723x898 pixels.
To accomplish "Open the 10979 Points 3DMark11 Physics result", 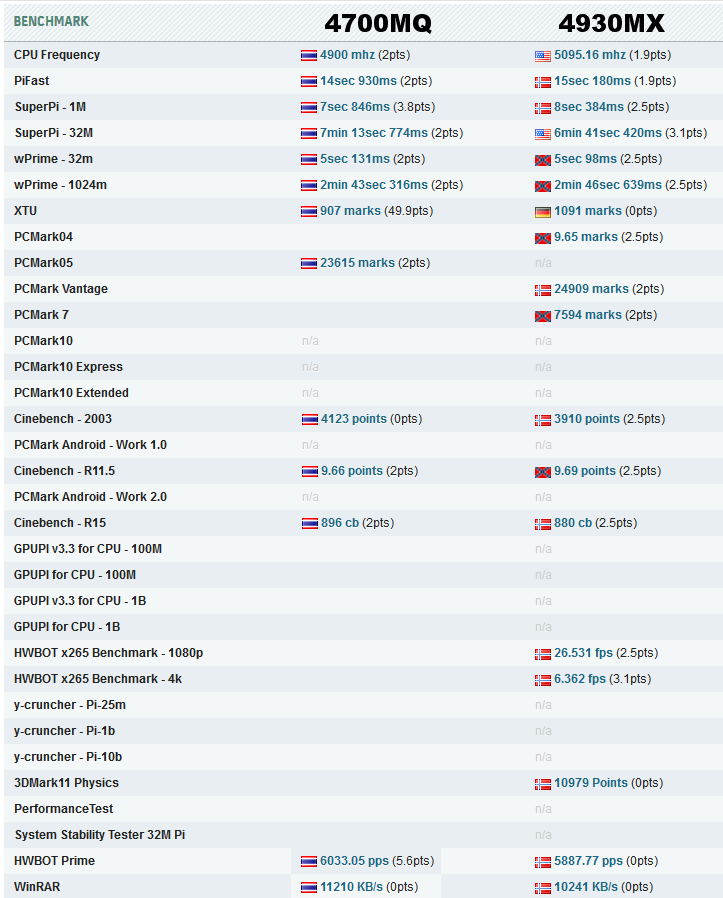I will [x=591, y=783].
